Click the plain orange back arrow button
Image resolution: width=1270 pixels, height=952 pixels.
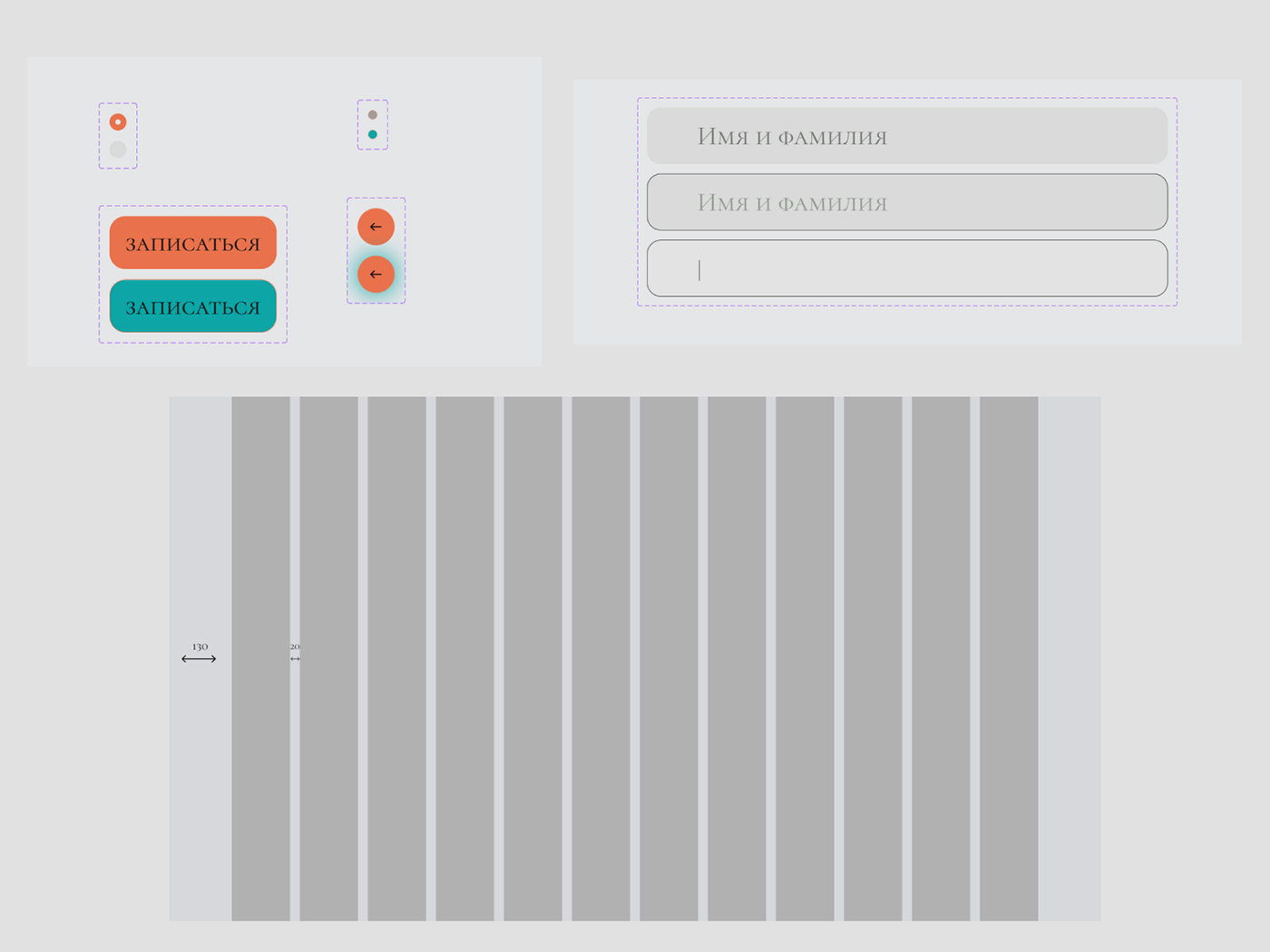pos(376,227)
